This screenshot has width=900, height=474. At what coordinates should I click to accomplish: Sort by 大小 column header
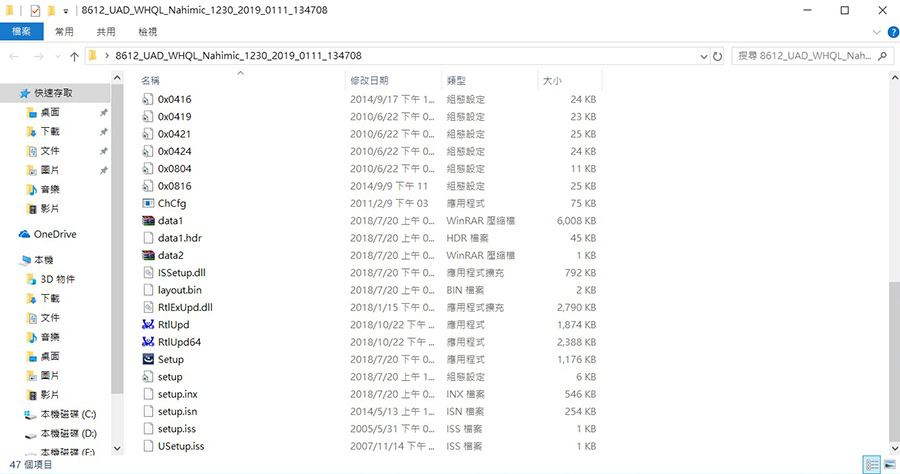[552, 80]
